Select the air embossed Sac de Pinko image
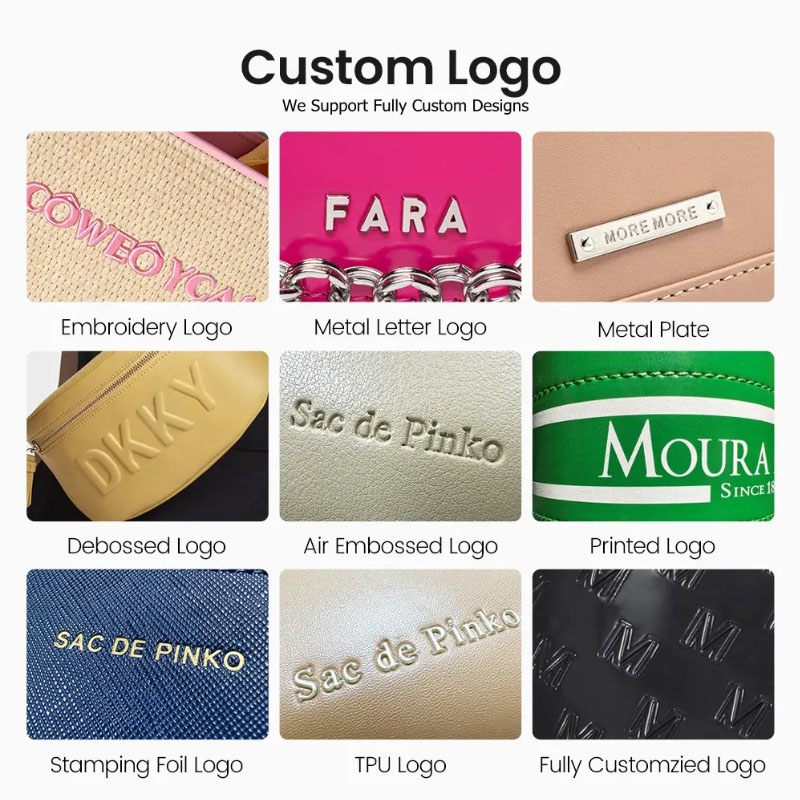Screen dimensions: 800x800 401,436
